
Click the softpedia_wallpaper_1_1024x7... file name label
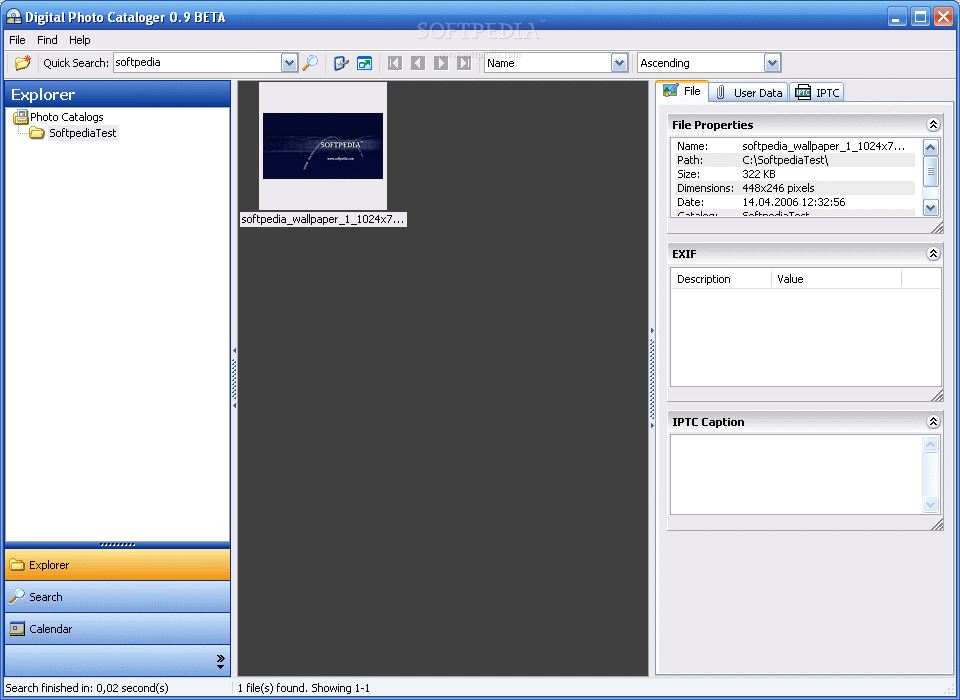click(x=323, y=219)
